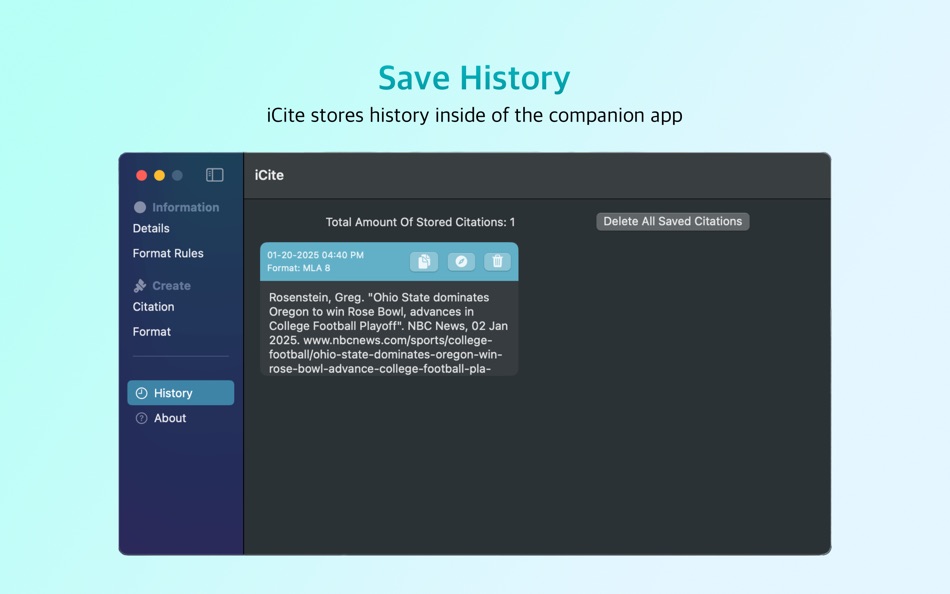Click Total Amount Of Stored Citations text
This screenshot has width=950, height=594.
[x=420, y=222]
